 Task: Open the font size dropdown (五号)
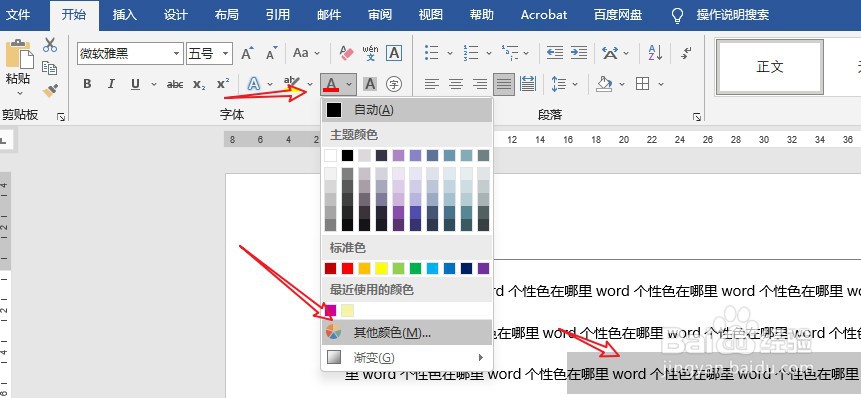[x=225, y=54]
